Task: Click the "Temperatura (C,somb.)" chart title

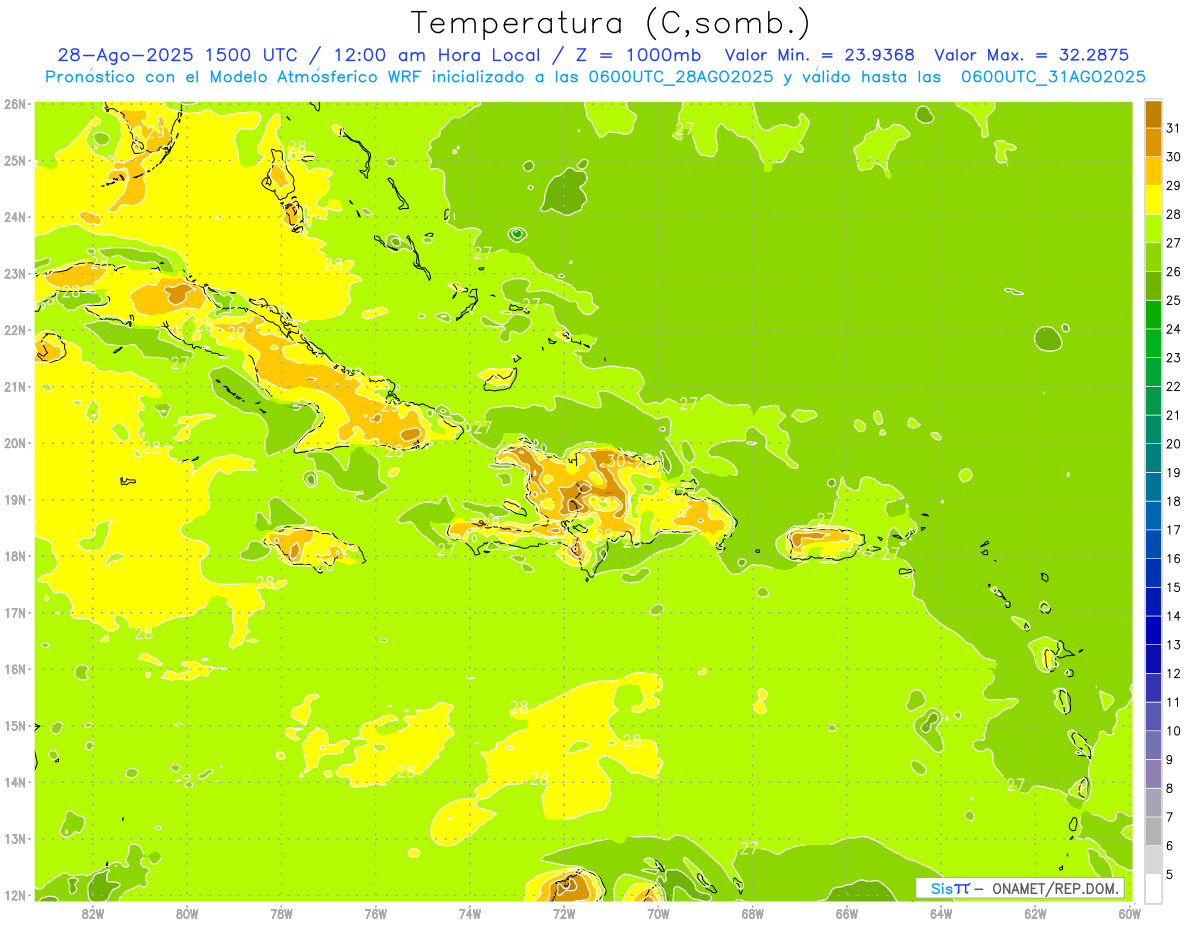Action: point(611,23)
